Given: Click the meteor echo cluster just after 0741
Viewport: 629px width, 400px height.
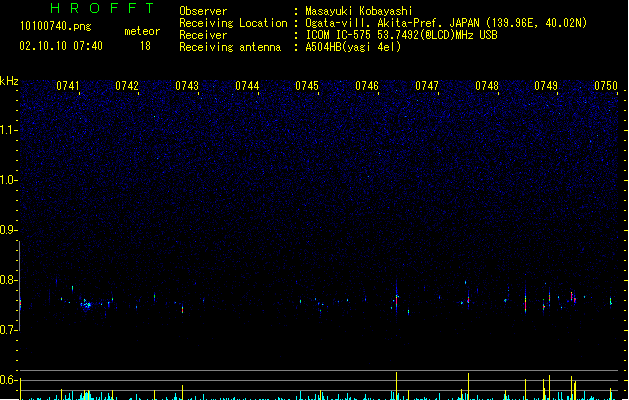Looking at the screenshot, I should [x=86, y=305].
